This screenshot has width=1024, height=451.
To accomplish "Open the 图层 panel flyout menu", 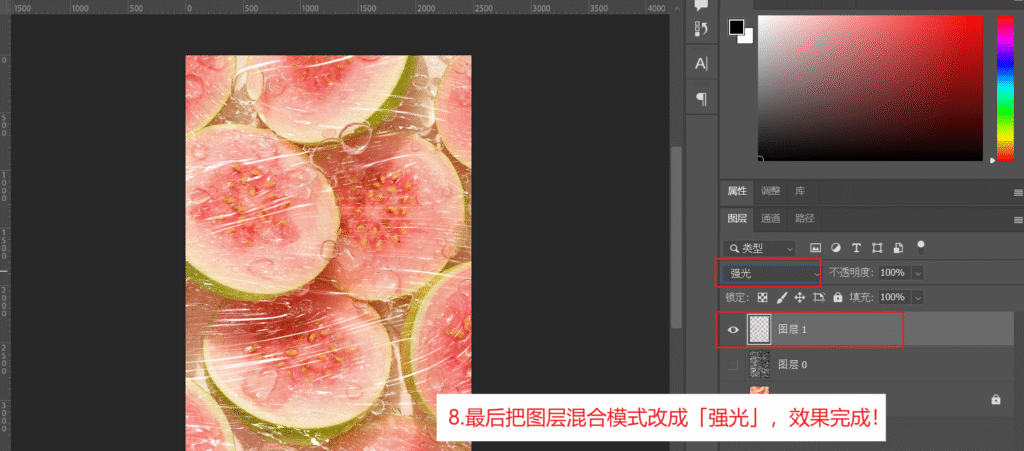I will click(x=1018, y=219).
